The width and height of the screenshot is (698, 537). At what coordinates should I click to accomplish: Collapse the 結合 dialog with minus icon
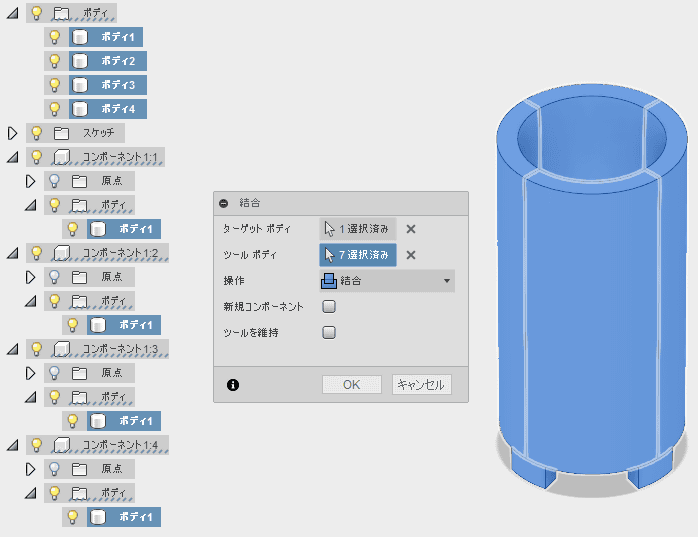click(x=223, y=203)
